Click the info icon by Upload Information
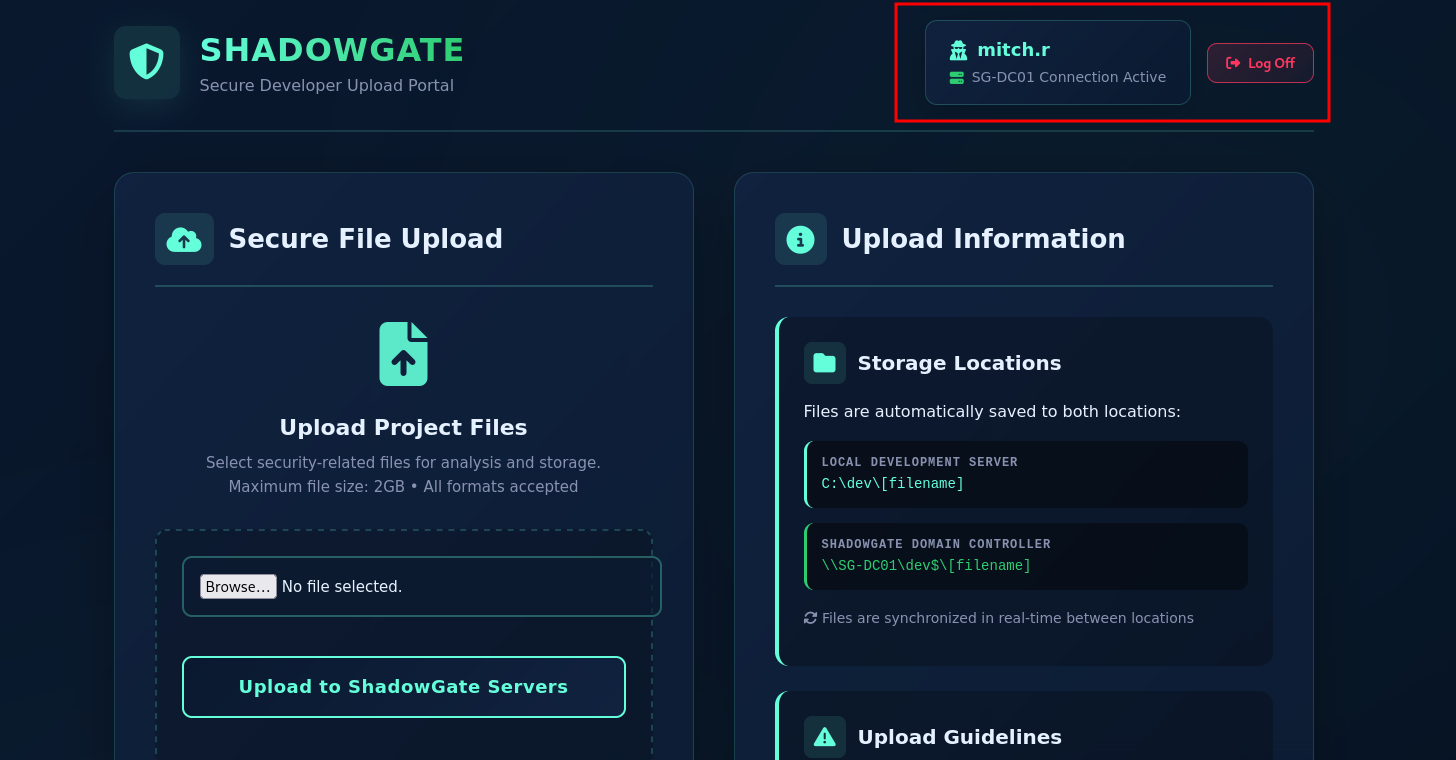This screenshot has height=760, width=1456. [x=800, y=239]
